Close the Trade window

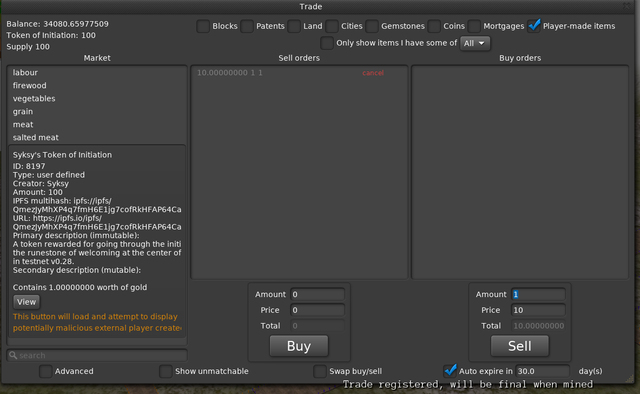(x=627, y=6)
